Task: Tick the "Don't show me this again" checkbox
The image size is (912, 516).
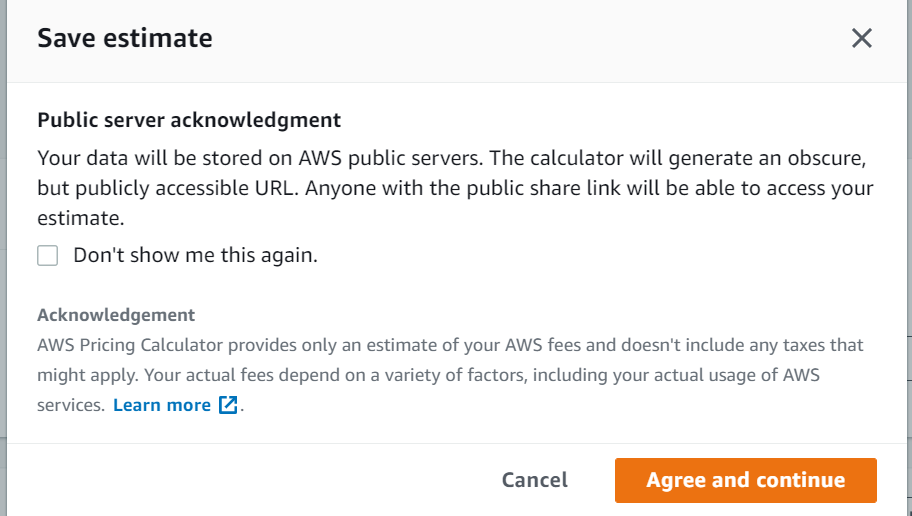Action: 48,256
